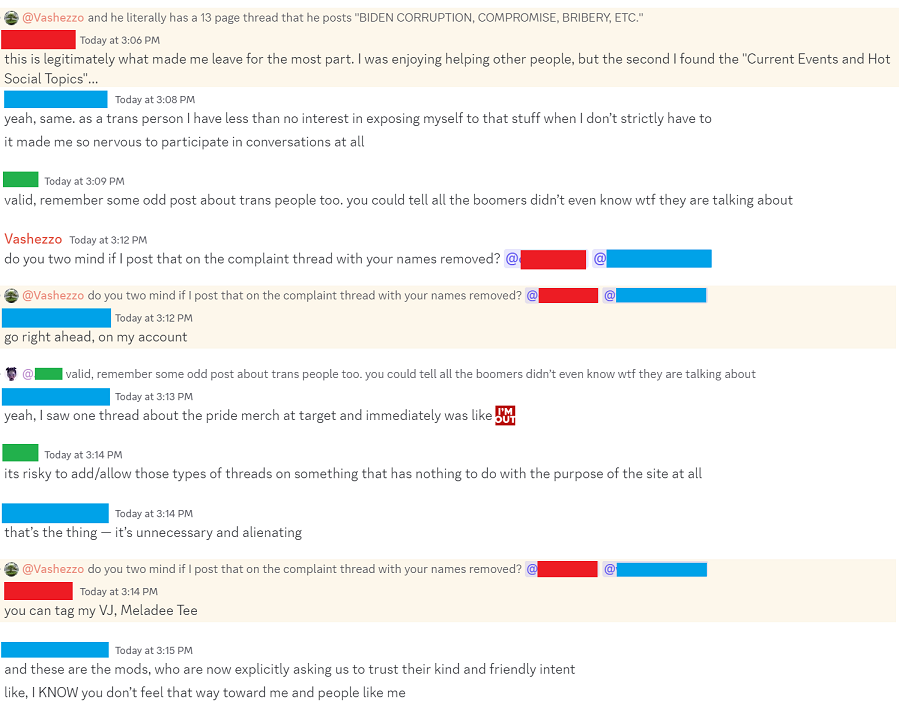Click the blue-redacted @mention in Vashezzo's message
This screenshot has width=899, height=714.
tap(652, 259)
